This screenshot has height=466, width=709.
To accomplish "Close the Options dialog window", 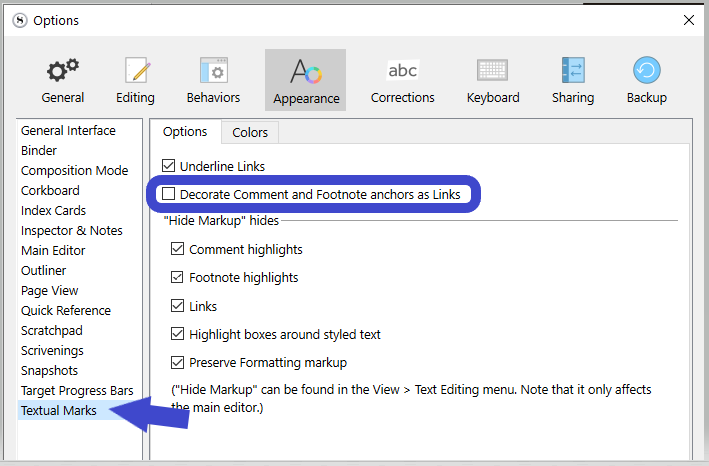I will coord(688,20).
